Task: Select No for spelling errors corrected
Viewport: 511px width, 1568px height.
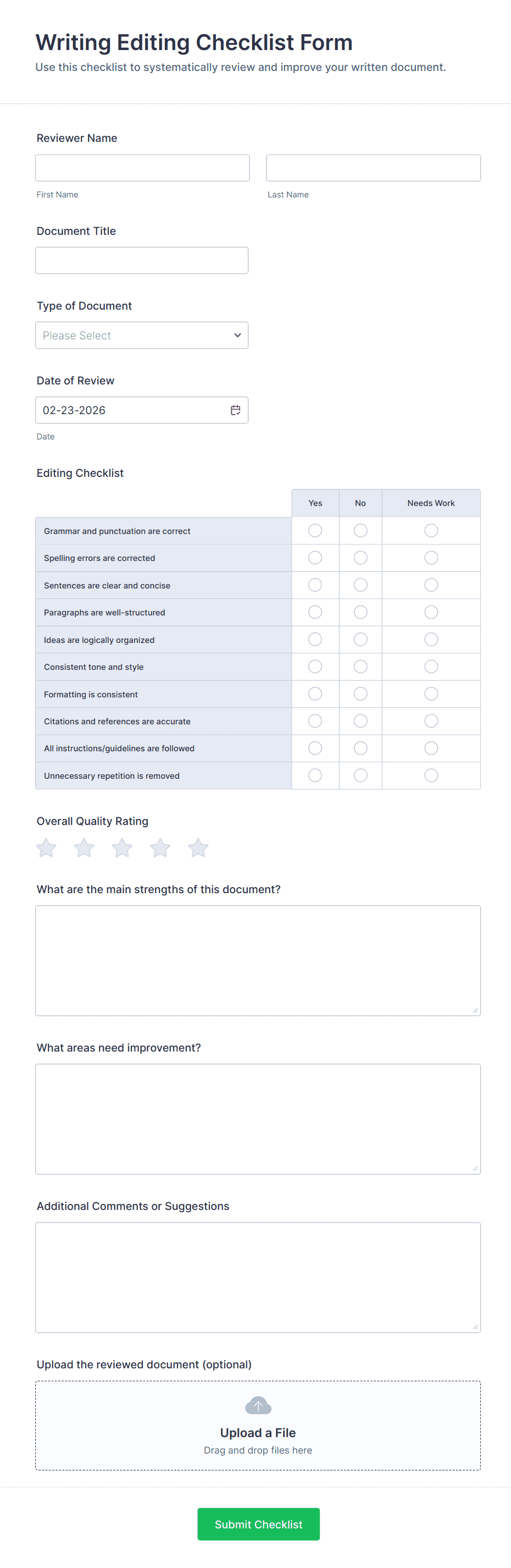Action: 361,558
